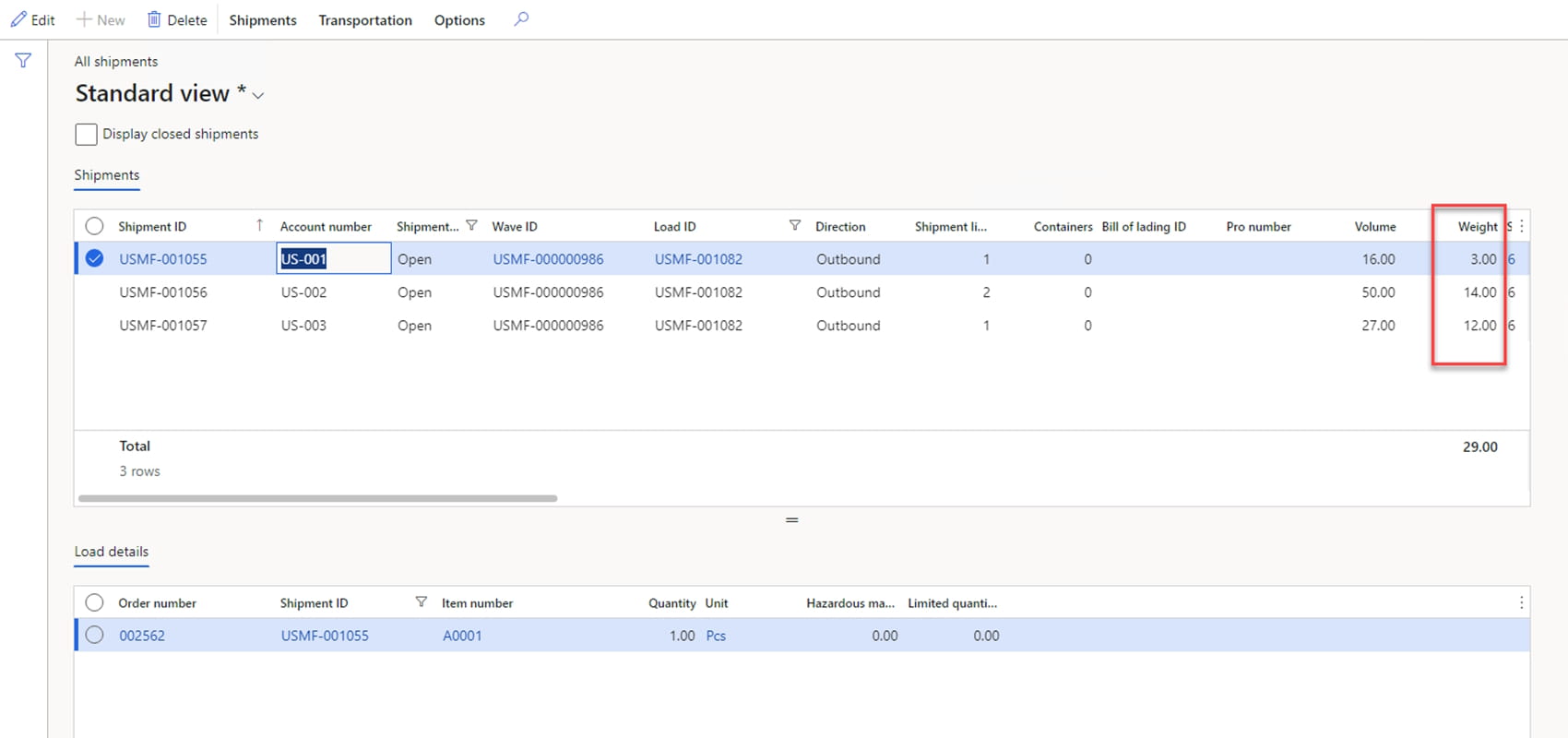Open Load details grid options menu

click(1521, 602)
